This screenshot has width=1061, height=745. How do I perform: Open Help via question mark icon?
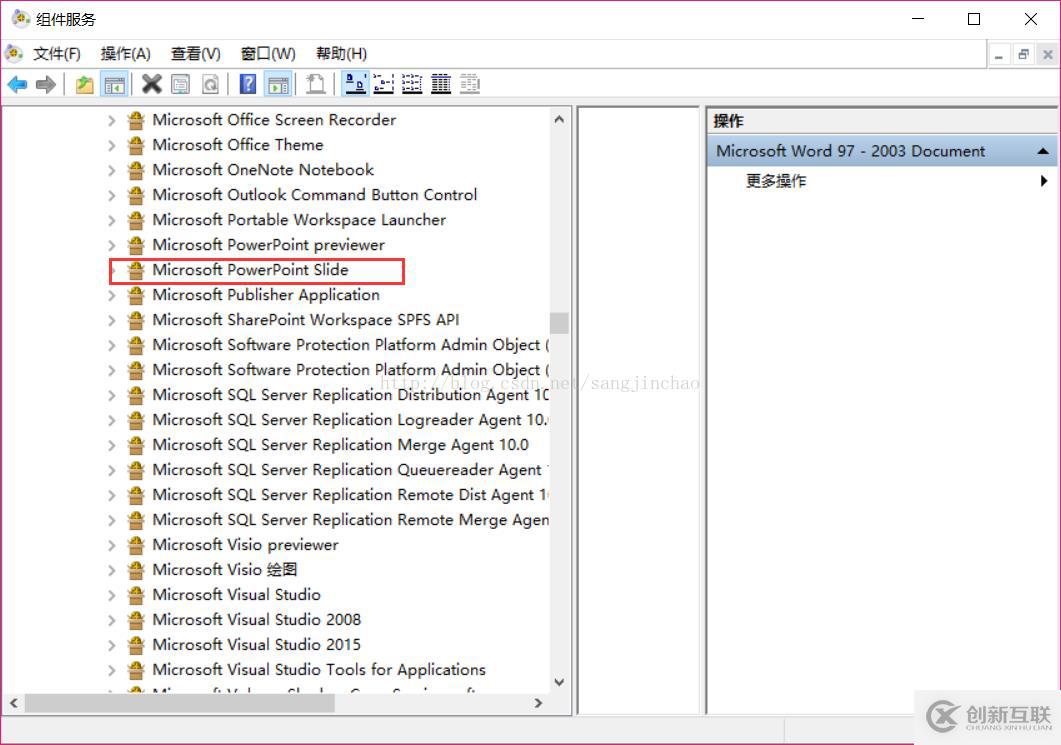(248, 85)
